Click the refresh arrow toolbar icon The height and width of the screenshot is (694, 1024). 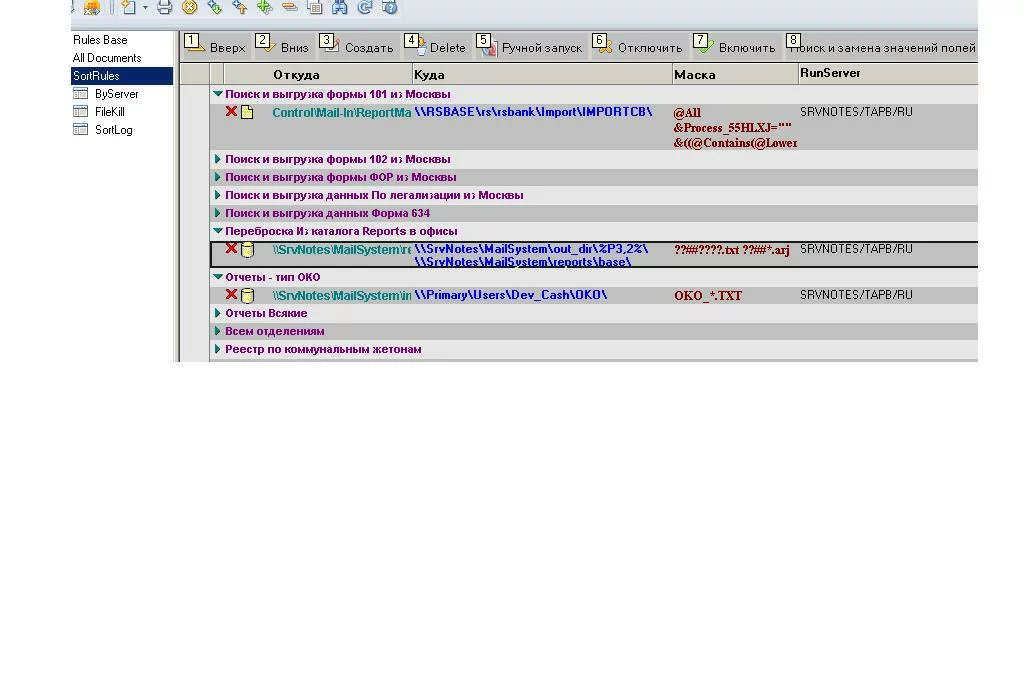pos(364,7)
